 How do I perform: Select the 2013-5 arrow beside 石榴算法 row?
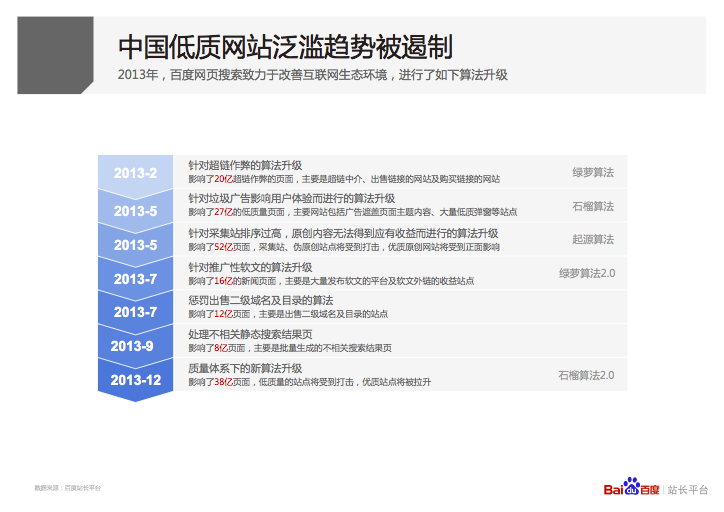(x=135, y=211)
